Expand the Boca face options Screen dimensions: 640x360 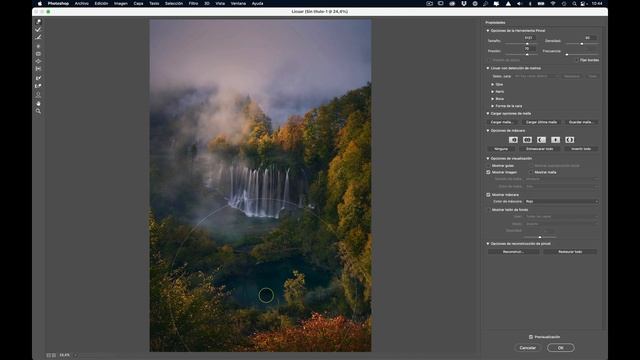click(493, 99)
